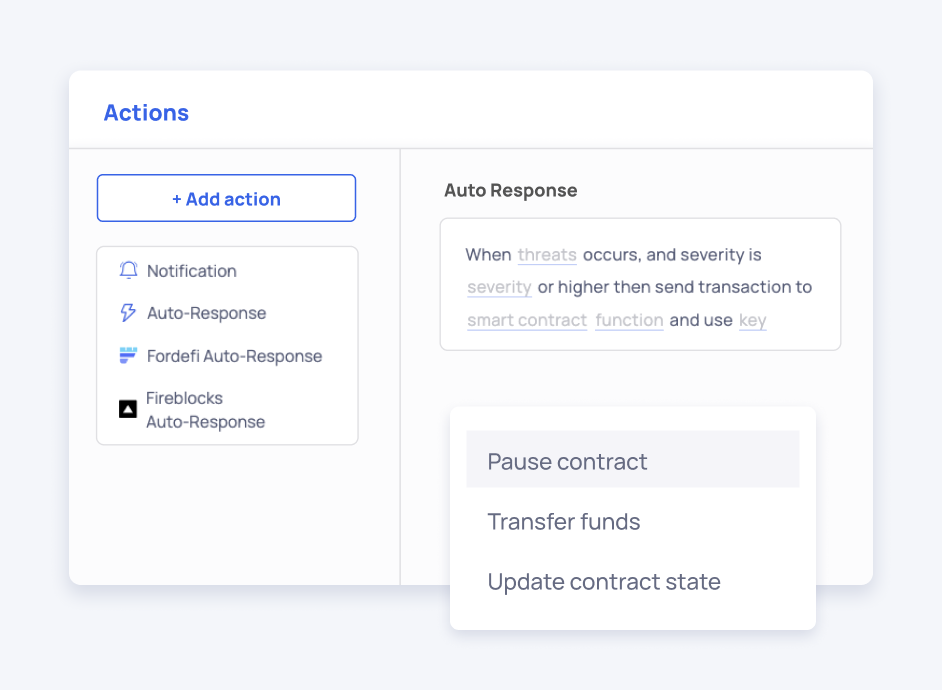Click the Auto-Response lightning bolt icon
The height and width of the screenshot is (690, 942).
click(128, 313)
